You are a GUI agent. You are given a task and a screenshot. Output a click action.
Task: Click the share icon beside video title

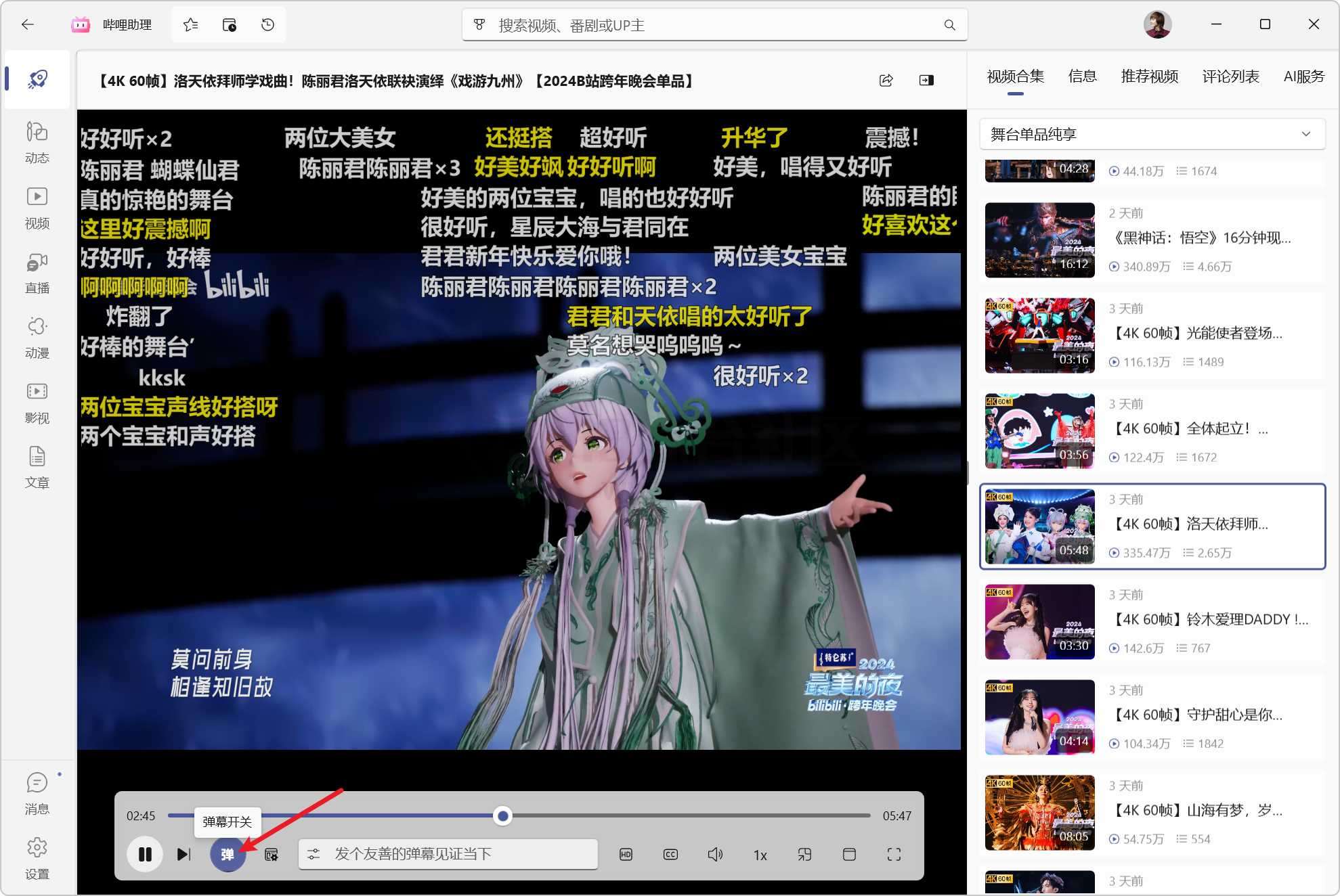[x=886, y=81]
